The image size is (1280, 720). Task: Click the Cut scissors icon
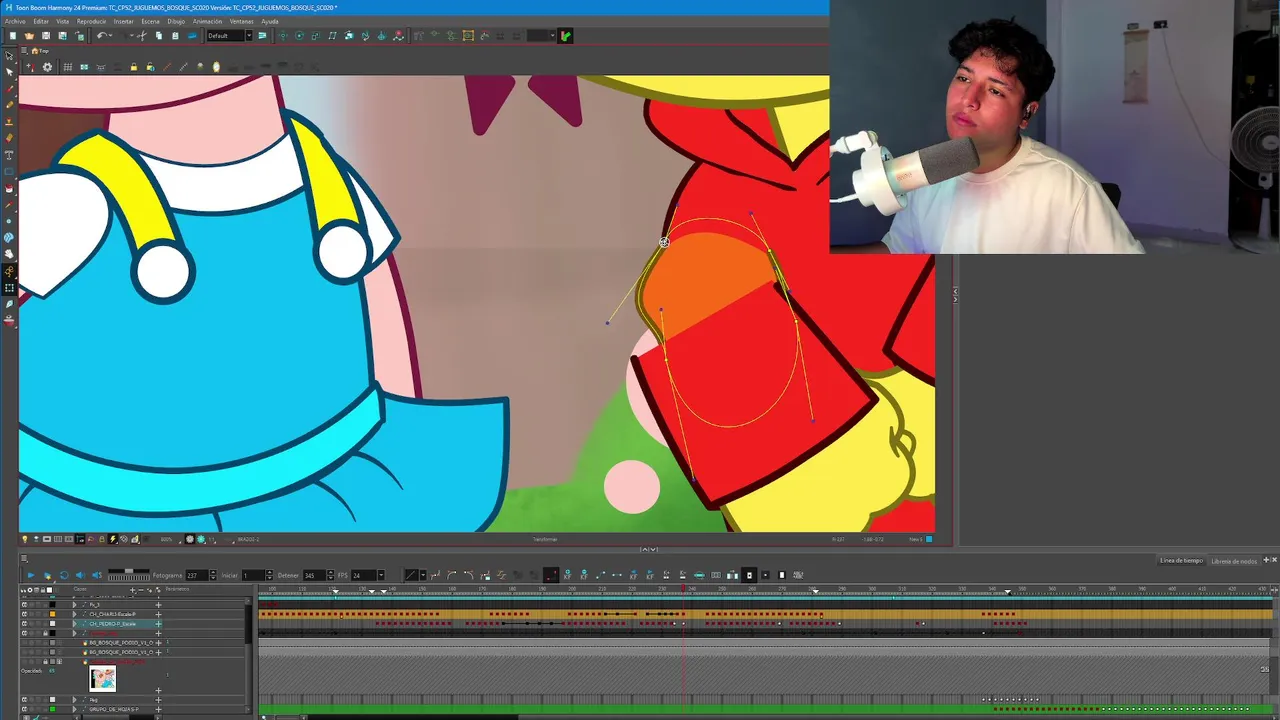click(142, 36)
